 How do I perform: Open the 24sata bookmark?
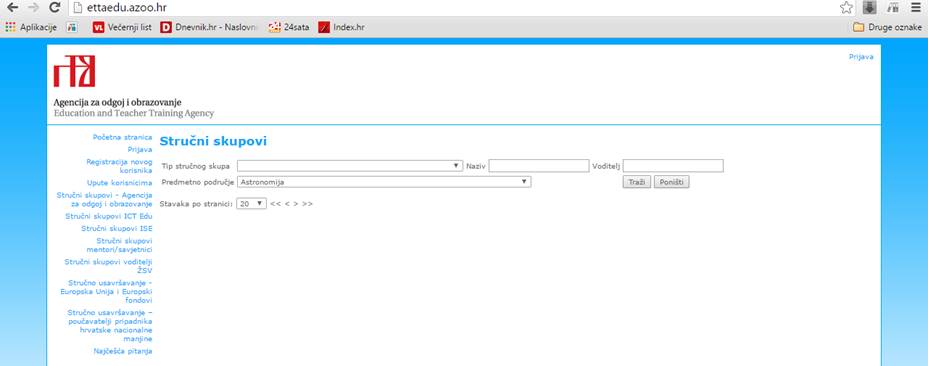click(x=289, y=27)
